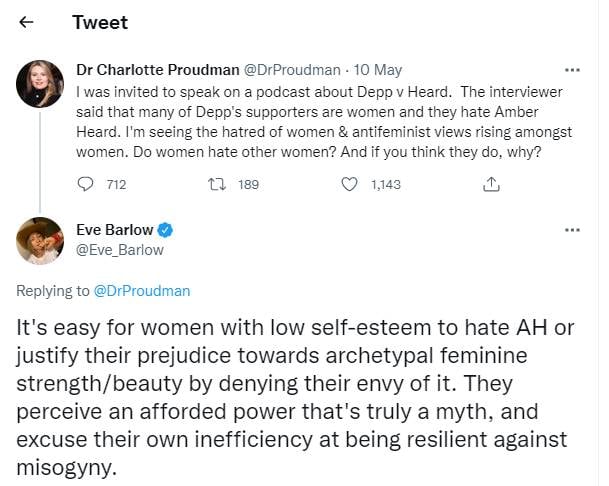The height and width of the screenshot is (486, 609).
Task: Open Eve Barlow's profile picture
Action: coord(41,241)
